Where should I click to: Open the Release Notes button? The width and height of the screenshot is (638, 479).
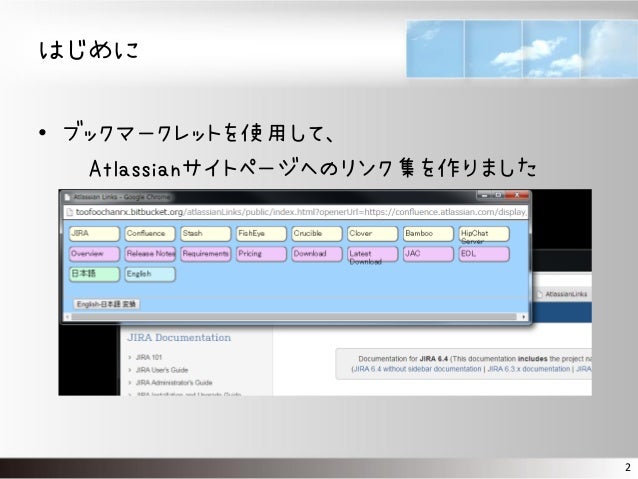[x=150, y=254]
